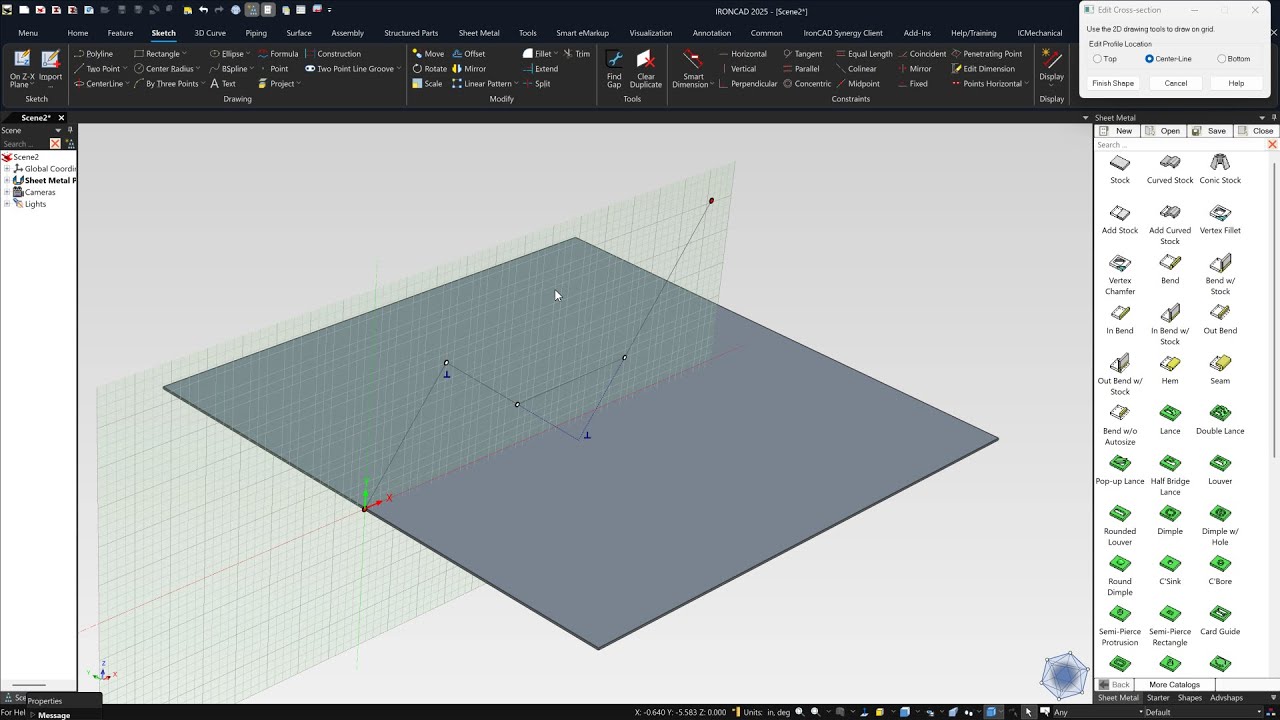This screenshot has width=1280, height=720.
Task: Click the Scene2* document tab
Action: tap(34, 118)
